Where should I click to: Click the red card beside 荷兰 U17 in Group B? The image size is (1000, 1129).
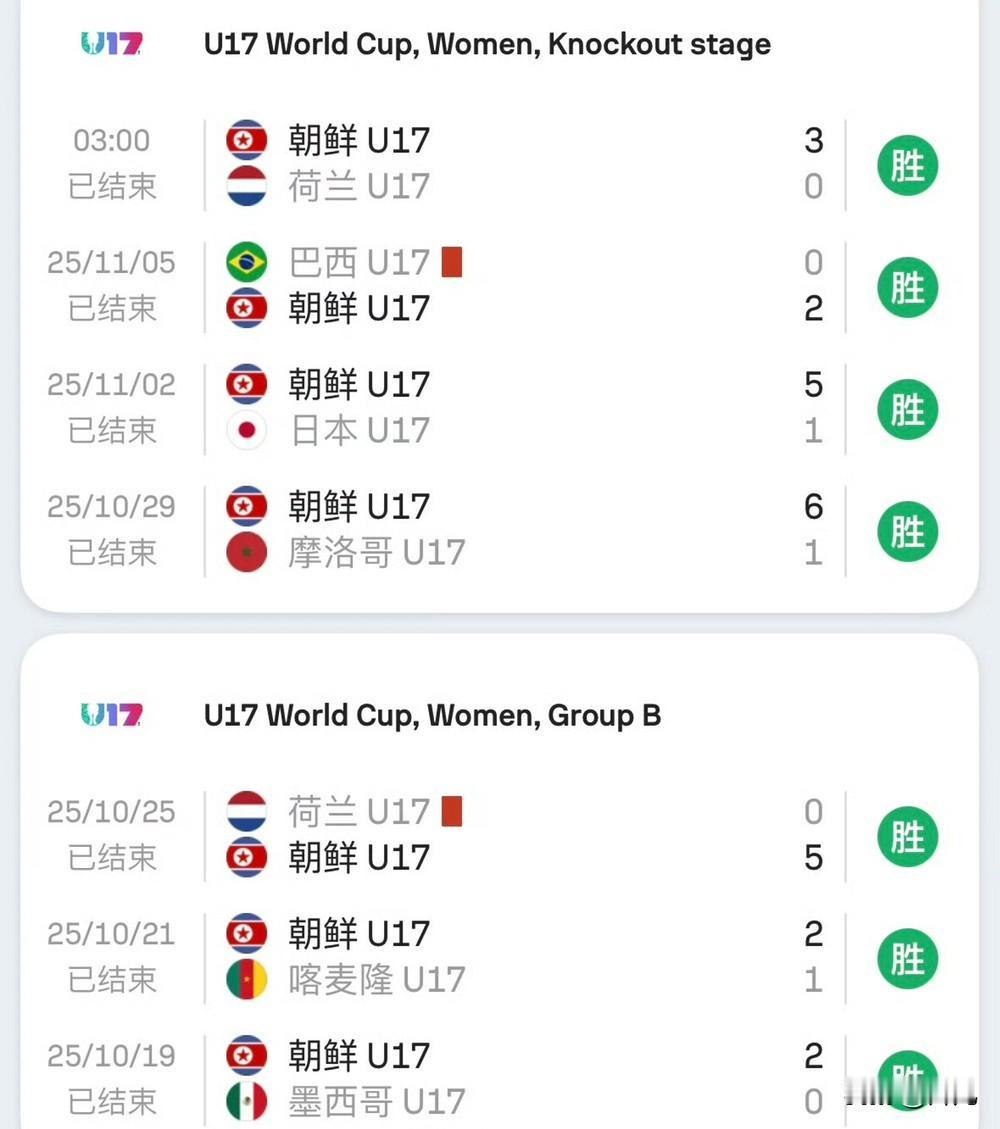point(452,811)
